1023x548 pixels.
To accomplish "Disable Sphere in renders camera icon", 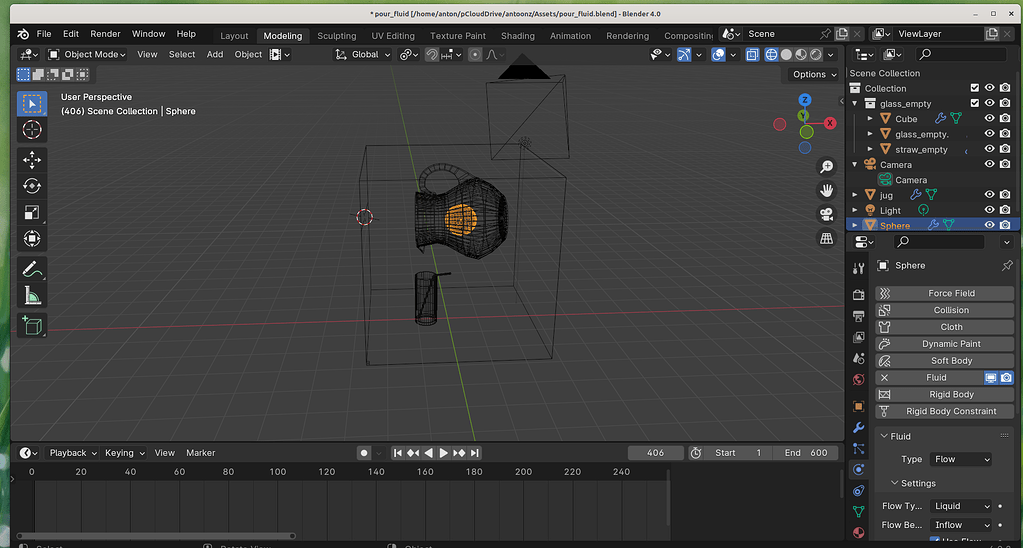I will (x=1005, y=224).
